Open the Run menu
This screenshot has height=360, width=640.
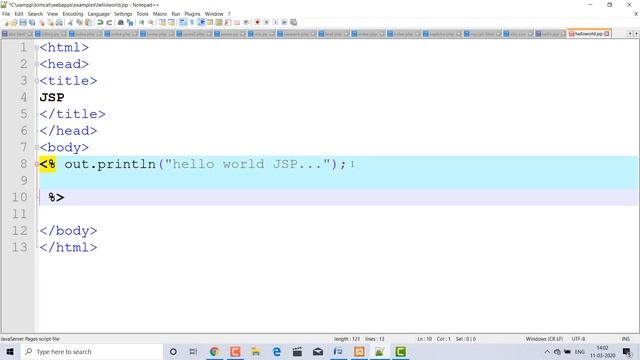pyautogui.click(x=176, y=14)
